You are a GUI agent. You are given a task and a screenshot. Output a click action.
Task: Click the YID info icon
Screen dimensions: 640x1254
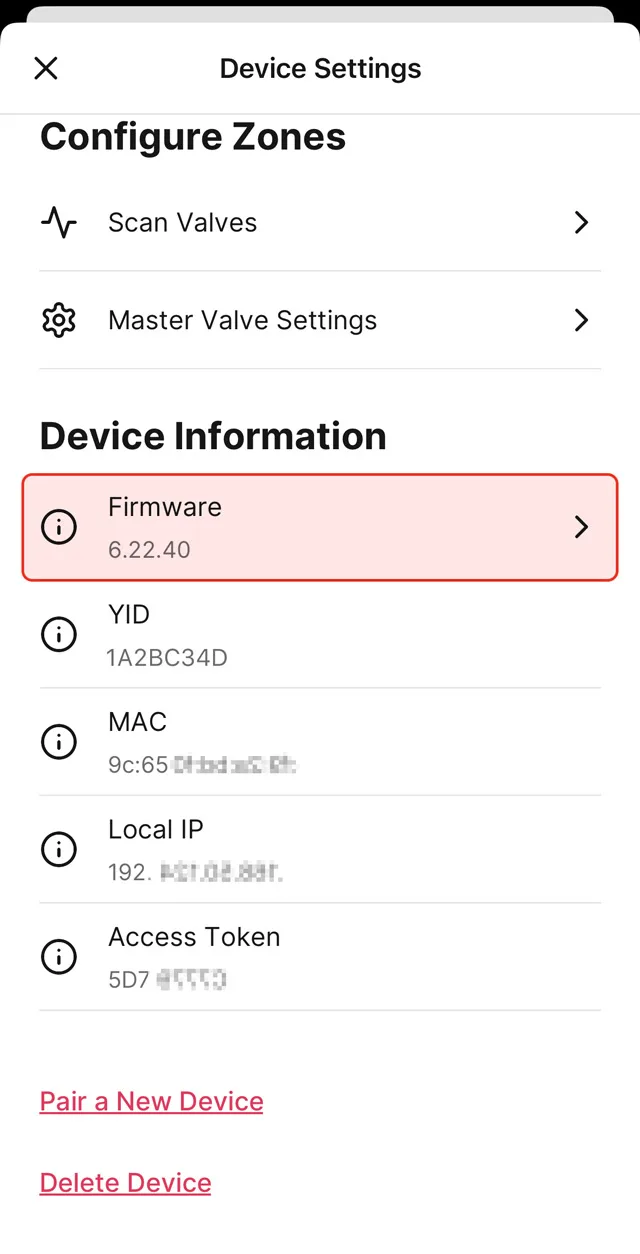pos(59,634)
